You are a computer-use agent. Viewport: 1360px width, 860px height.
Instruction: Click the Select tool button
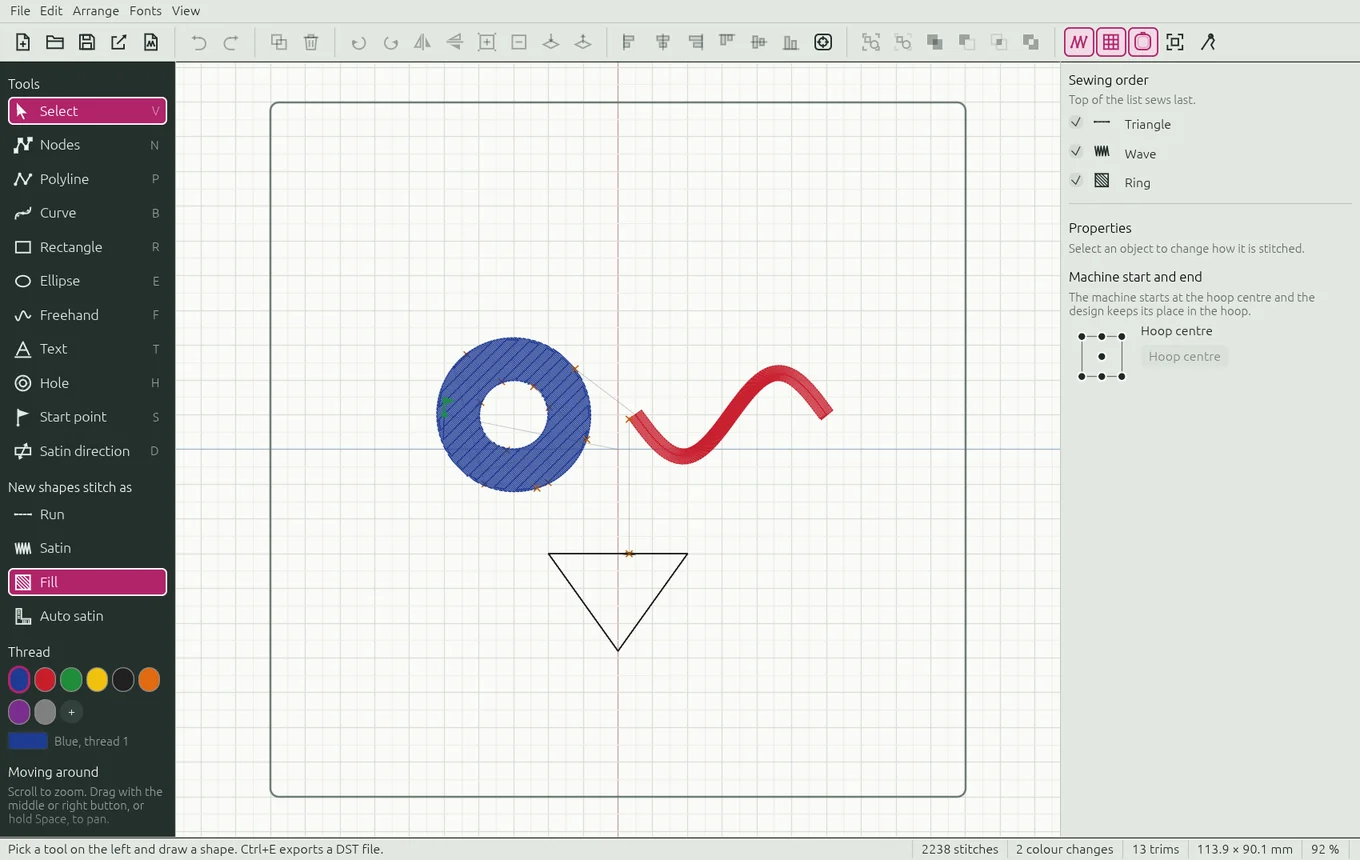click(x=87, y=111)
